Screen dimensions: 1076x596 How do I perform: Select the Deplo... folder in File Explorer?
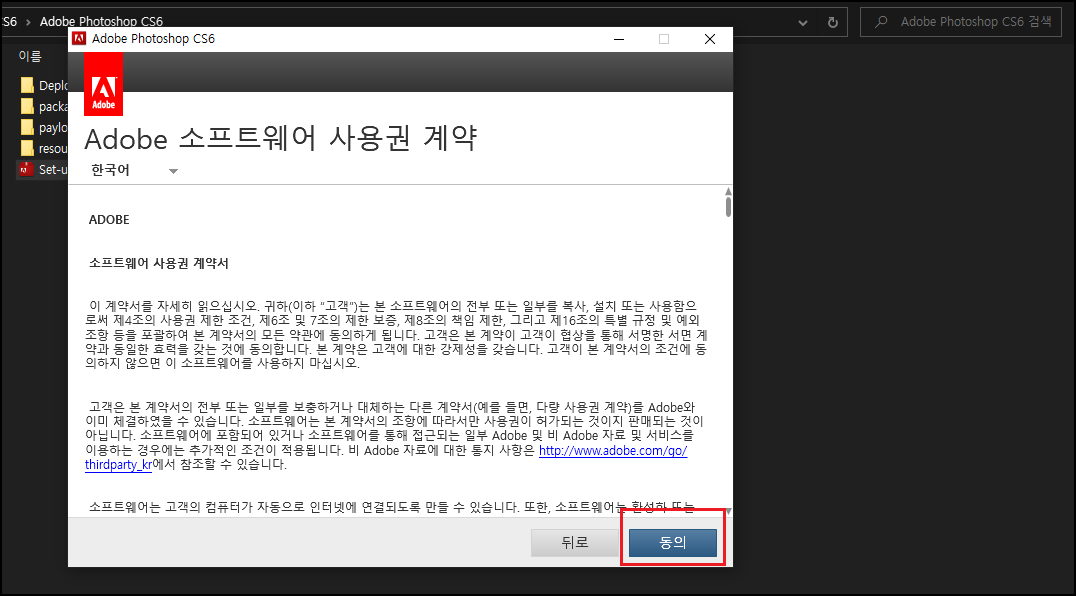coord(44,85)
